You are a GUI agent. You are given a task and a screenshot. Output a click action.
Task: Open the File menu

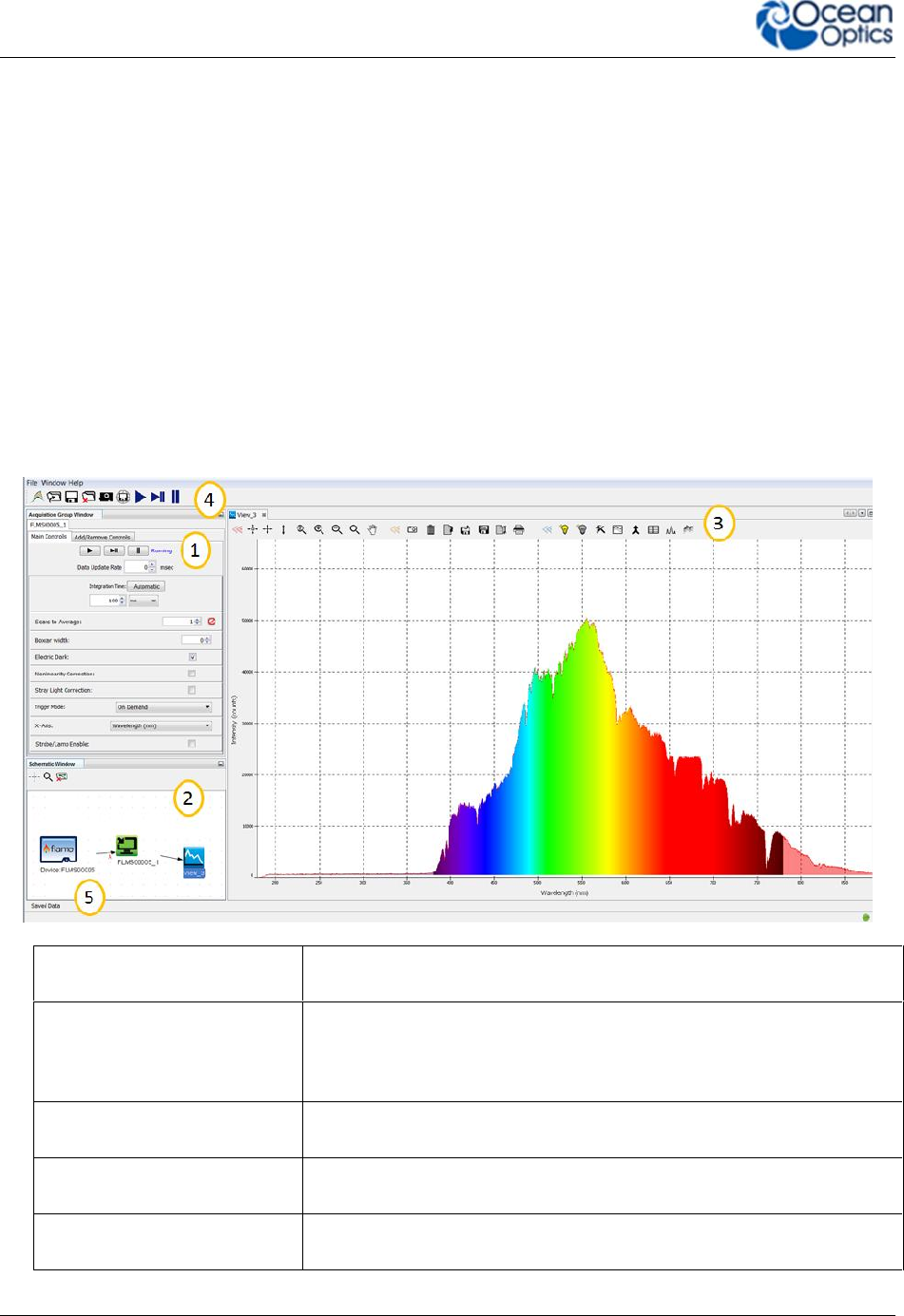tap(32, 483)
